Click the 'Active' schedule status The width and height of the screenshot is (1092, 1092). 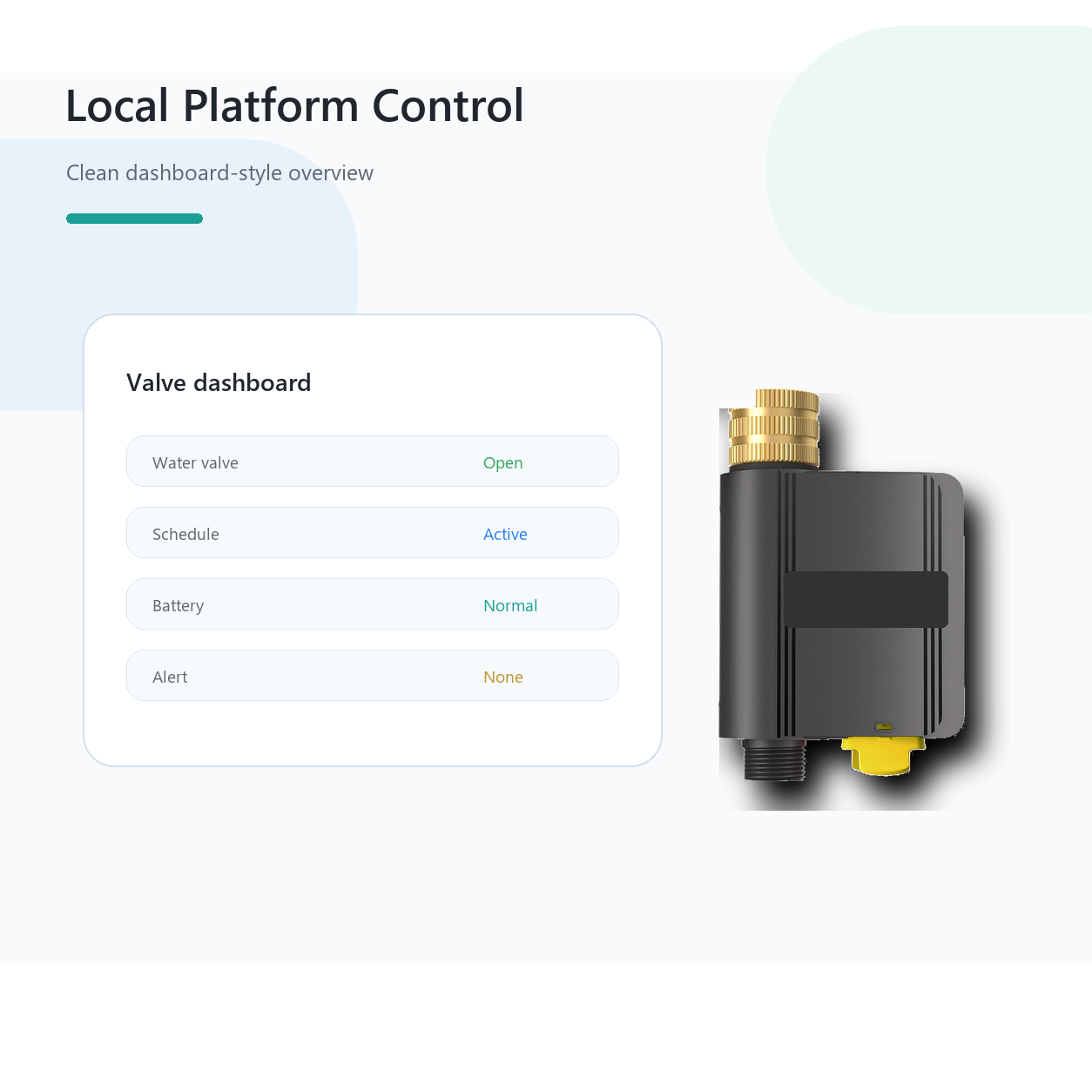coord(505,535)
